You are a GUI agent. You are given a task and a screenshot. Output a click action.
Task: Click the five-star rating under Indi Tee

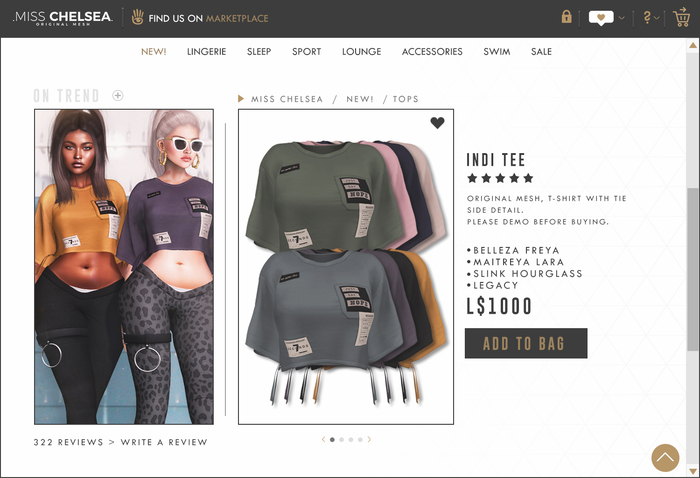click(x=500, y=179)
